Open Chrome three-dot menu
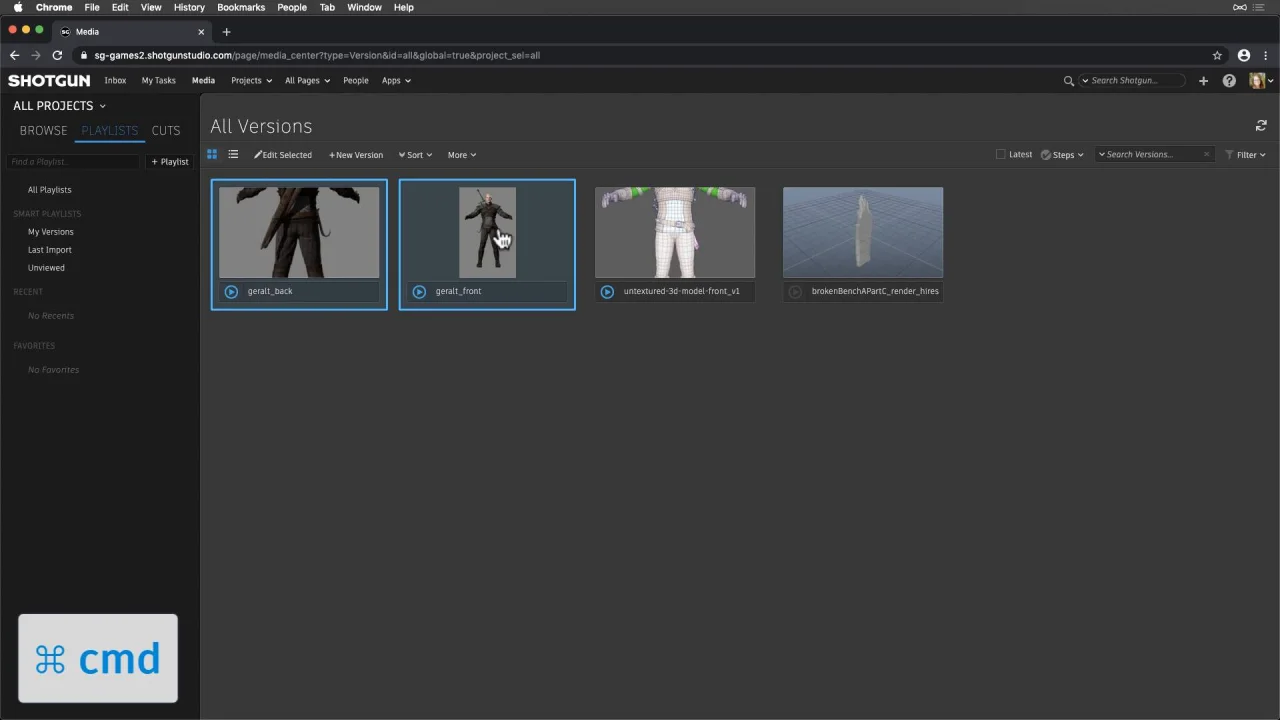 pos(1266,55)
